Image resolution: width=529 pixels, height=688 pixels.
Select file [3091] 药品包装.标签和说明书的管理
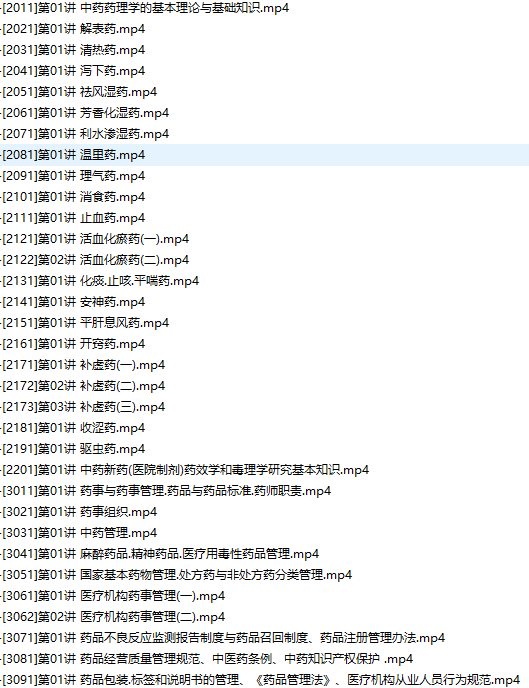click(261, 680)
